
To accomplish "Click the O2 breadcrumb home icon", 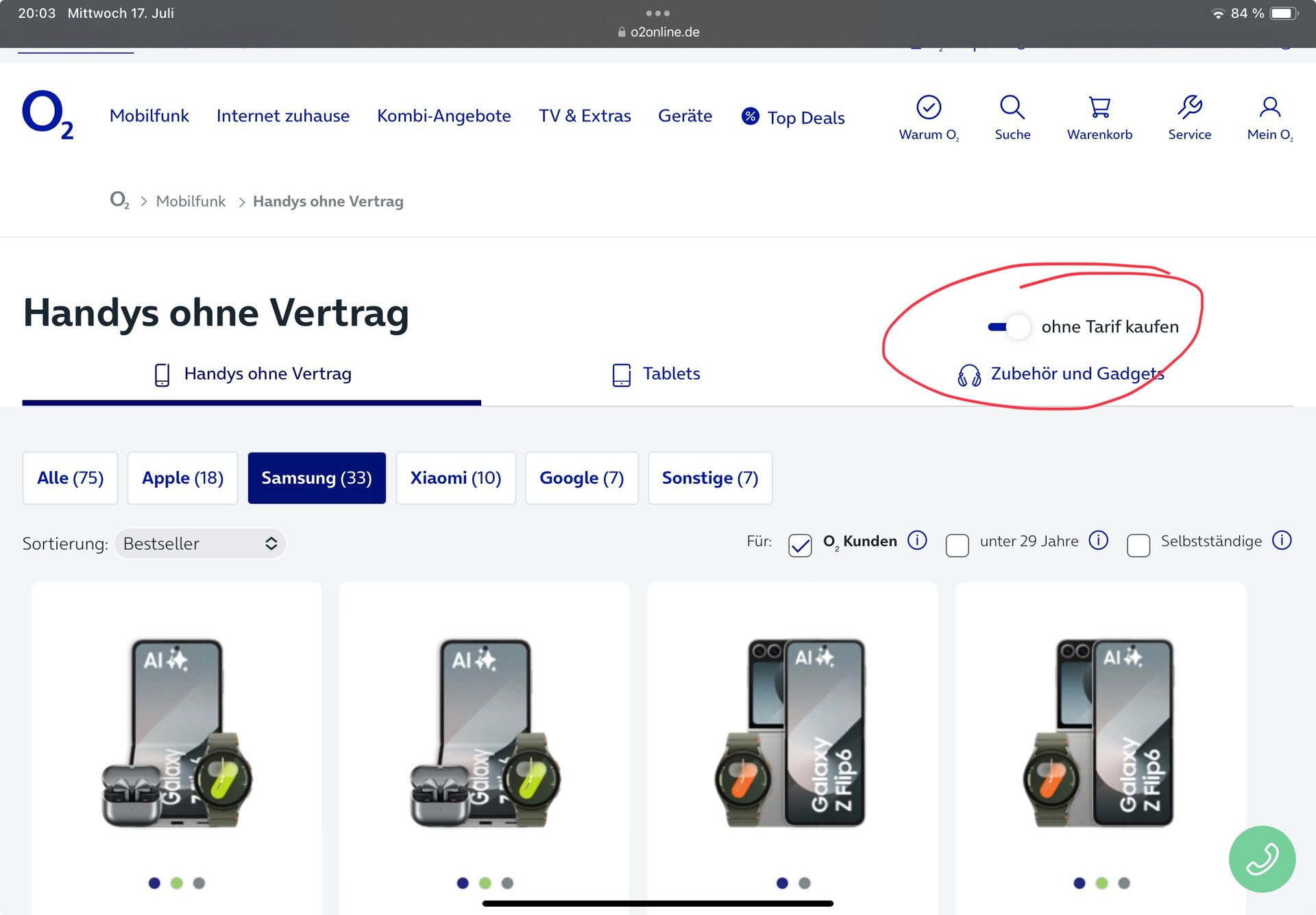I will coord(119,200).
